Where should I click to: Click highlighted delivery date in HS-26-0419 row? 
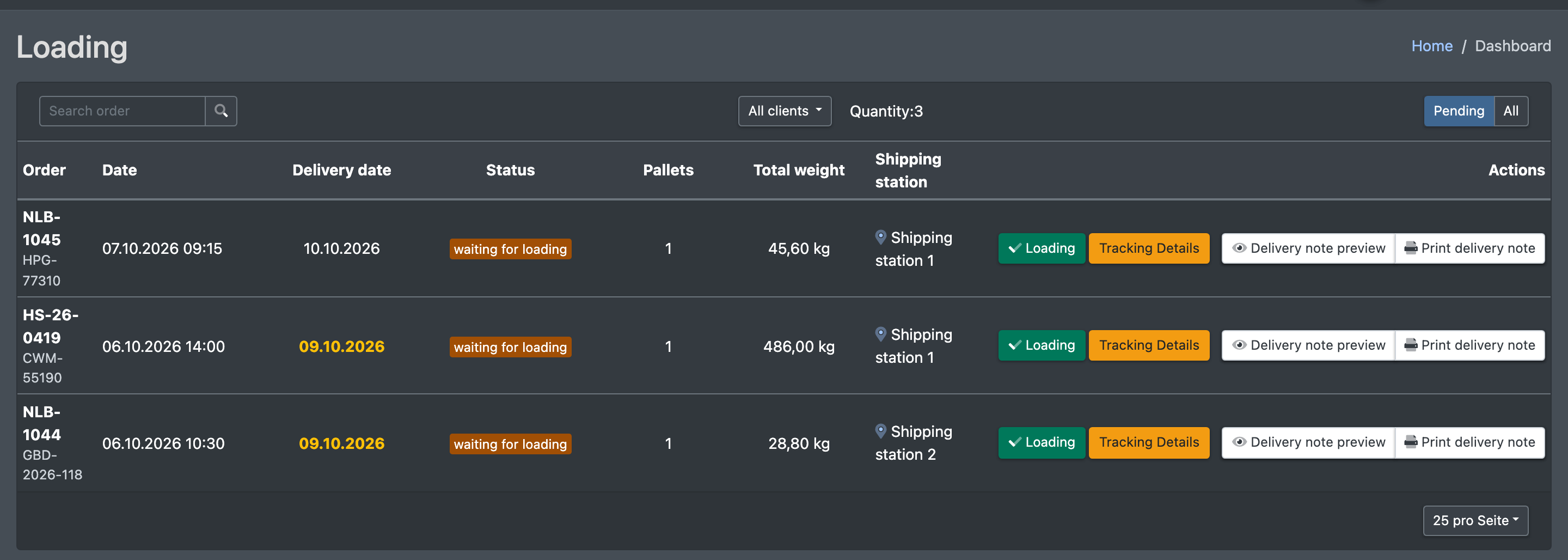(x=341, y=346)
